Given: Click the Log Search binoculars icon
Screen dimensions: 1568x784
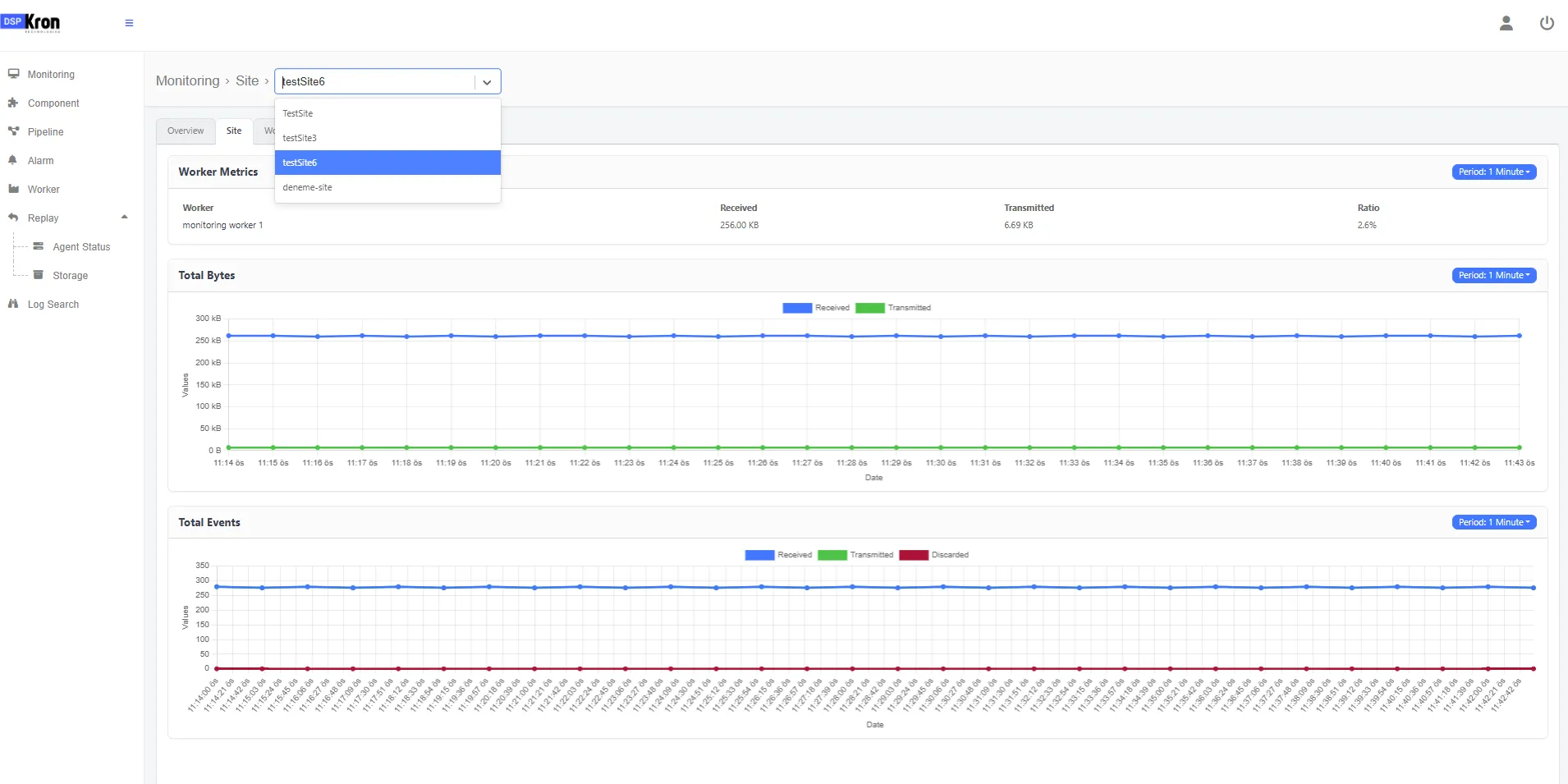Looking at the screenshot, I should tap(13, 304).
